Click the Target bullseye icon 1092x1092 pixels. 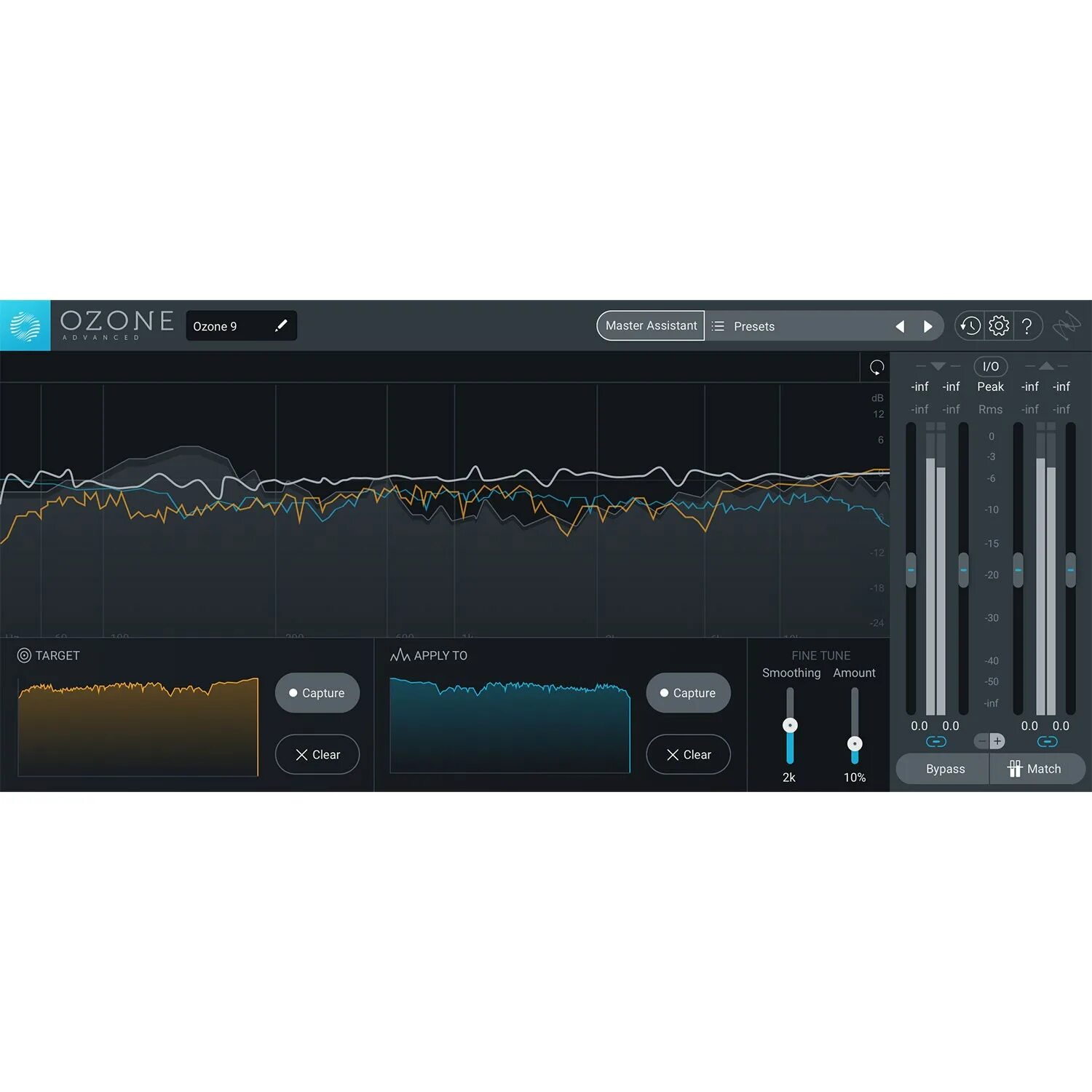coord(24,655)
